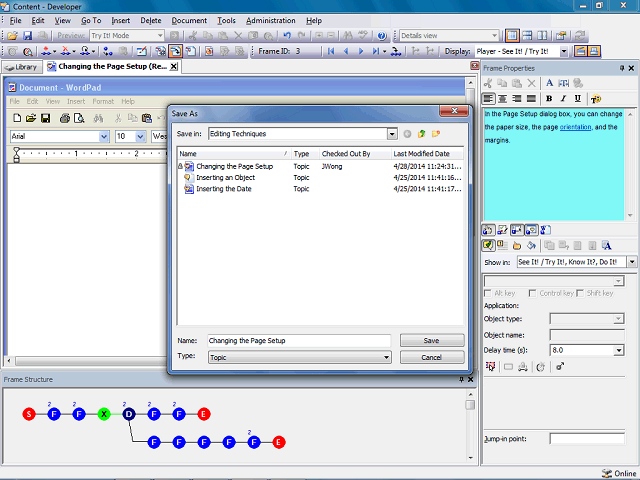The width and height of the screenshot is (640, 480).
Task: Click the orientation hyperlink in bubble text
Action: coord(575,127)
